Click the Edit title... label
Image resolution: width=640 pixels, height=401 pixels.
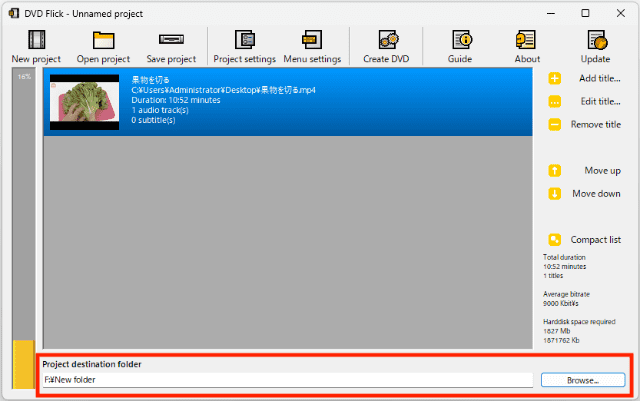coord(600,101)
